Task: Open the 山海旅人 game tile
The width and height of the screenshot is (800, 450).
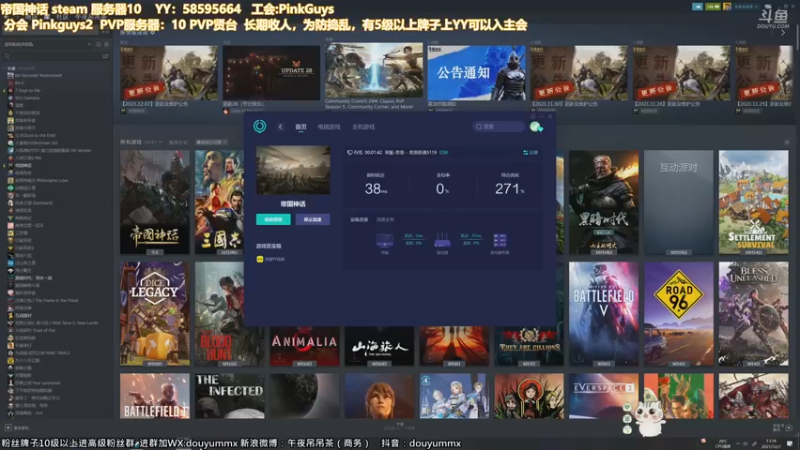Action: click(379, 346)
